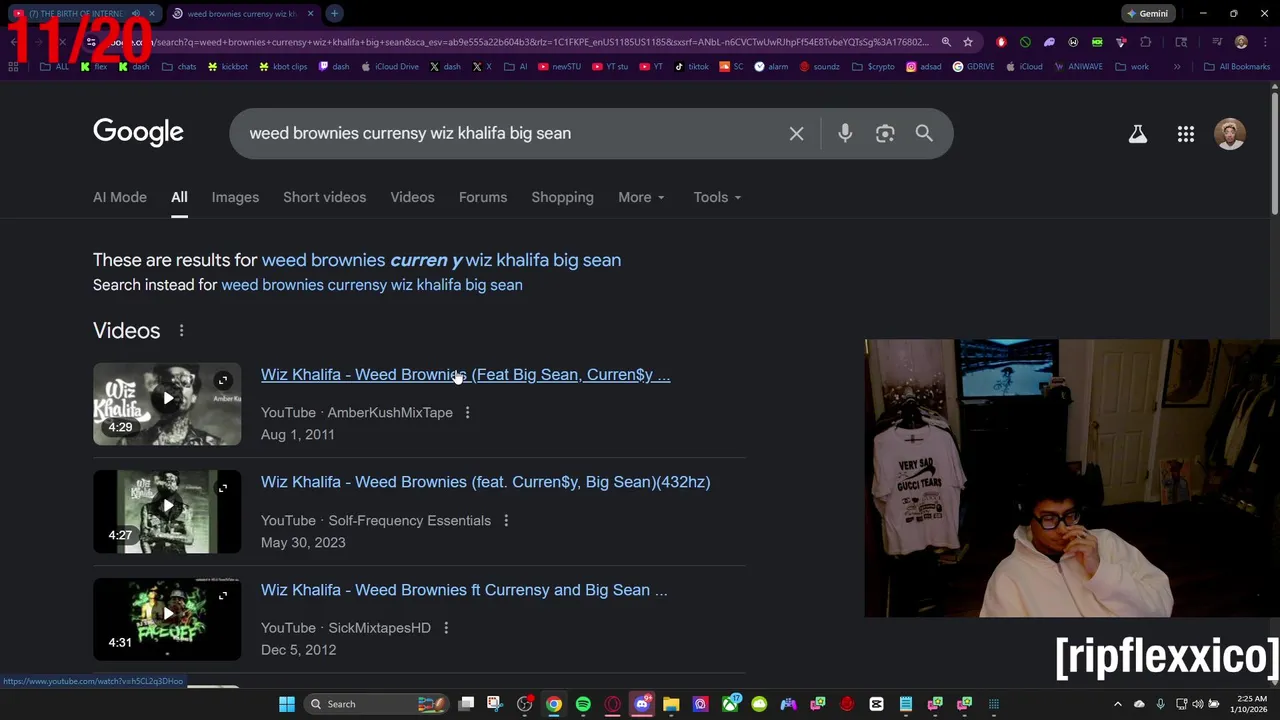Open options for the AmberKushMixTape result
Screen dimensions: 1280x720
click(467, 412)
